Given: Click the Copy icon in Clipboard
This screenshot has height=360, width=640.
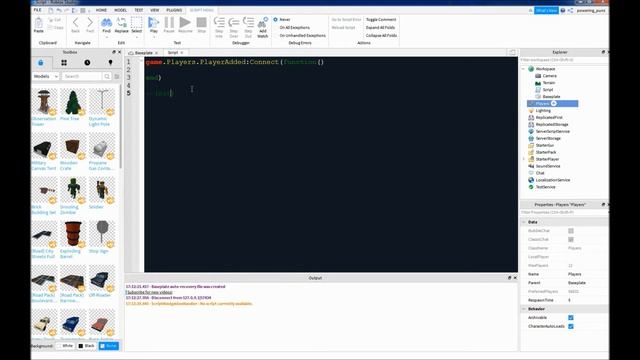Looking at the screenshot, I should [51, 28].
